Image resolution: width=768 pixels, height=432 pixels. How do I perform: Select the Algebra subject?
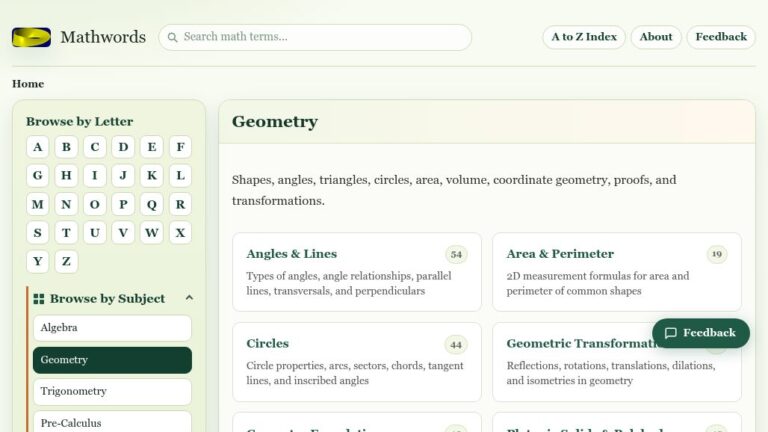(112, 328)
